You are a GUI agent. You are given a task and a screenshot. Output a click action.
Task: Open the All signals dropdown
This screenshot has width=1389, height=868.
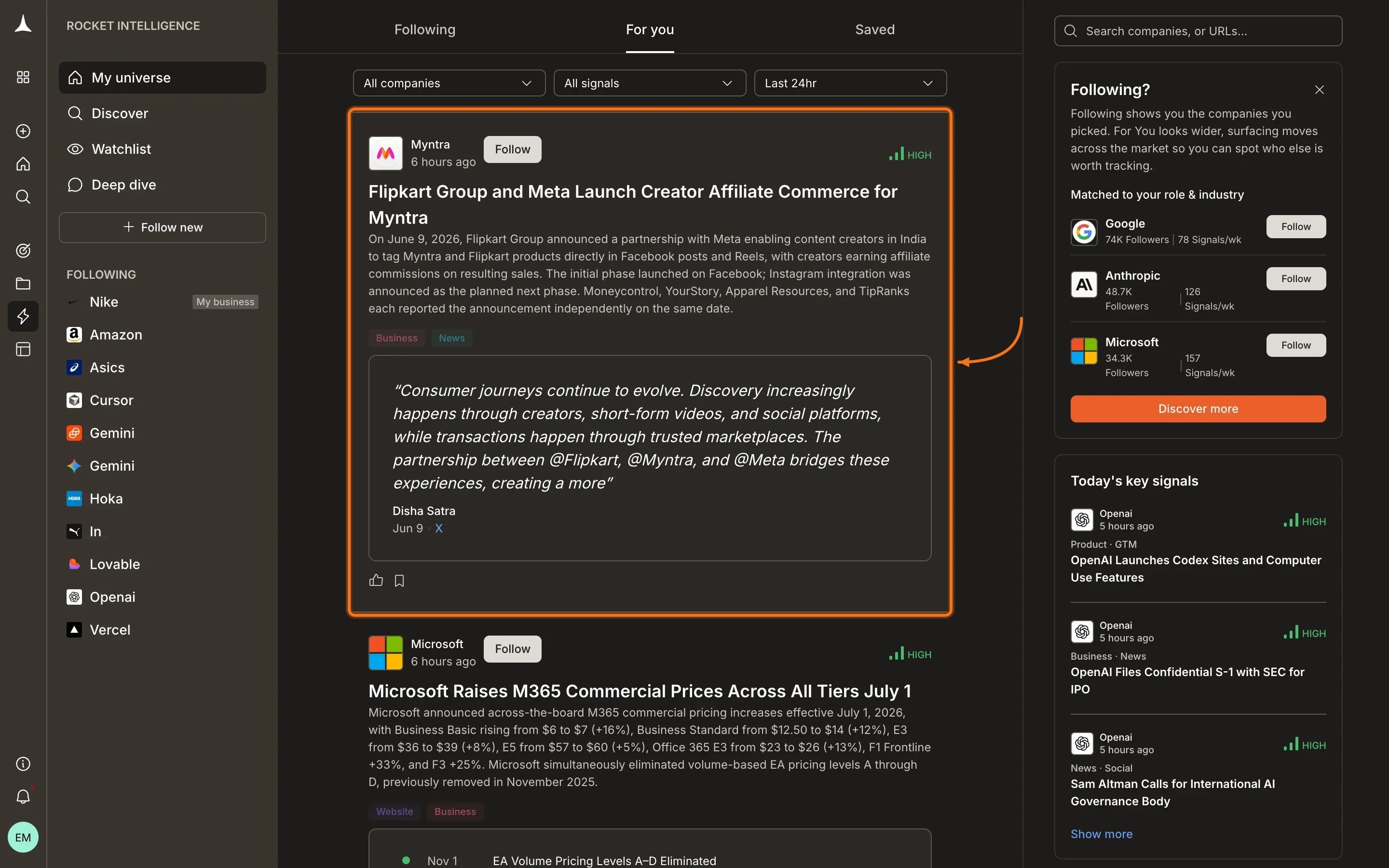(649, 83)
